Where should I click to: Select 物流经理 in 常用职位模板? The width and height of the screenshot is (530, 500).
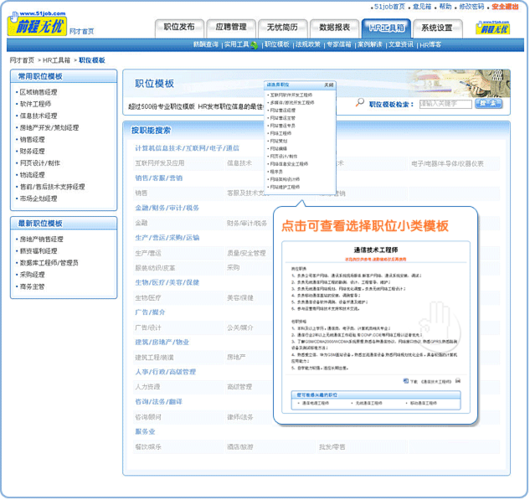coord(32,175)
